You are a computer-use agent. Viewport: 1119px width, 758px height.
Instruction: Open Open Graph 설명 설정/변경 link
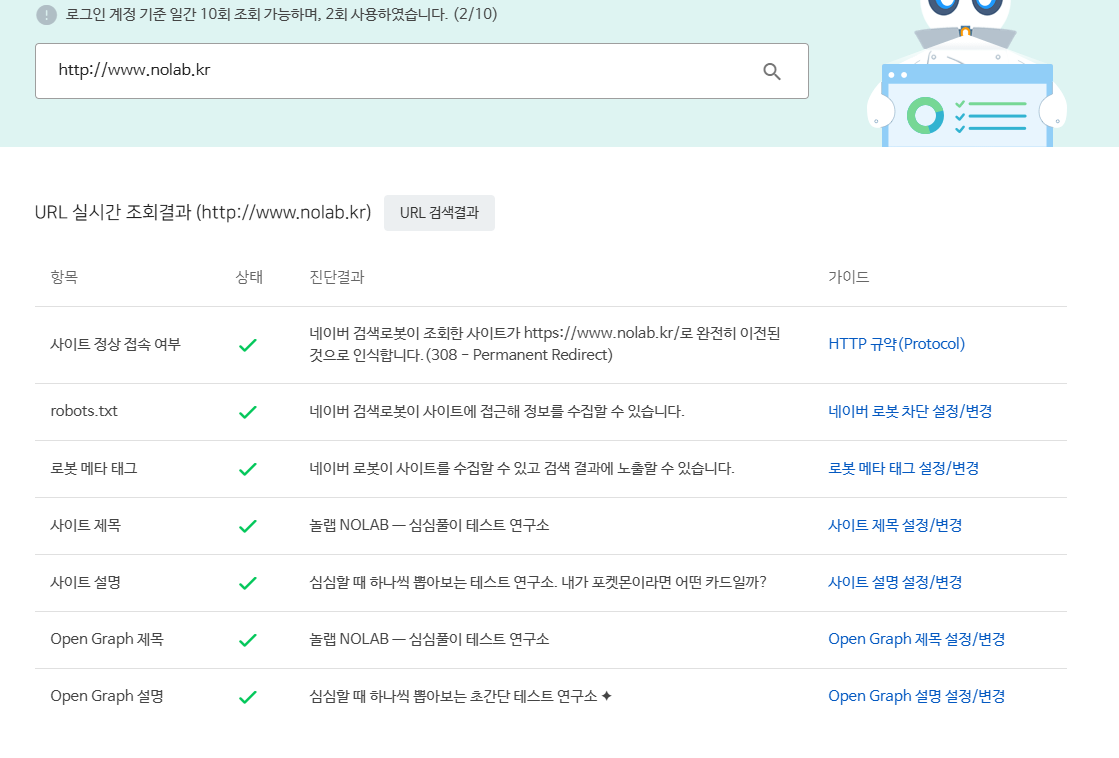[x=916, y=697]
